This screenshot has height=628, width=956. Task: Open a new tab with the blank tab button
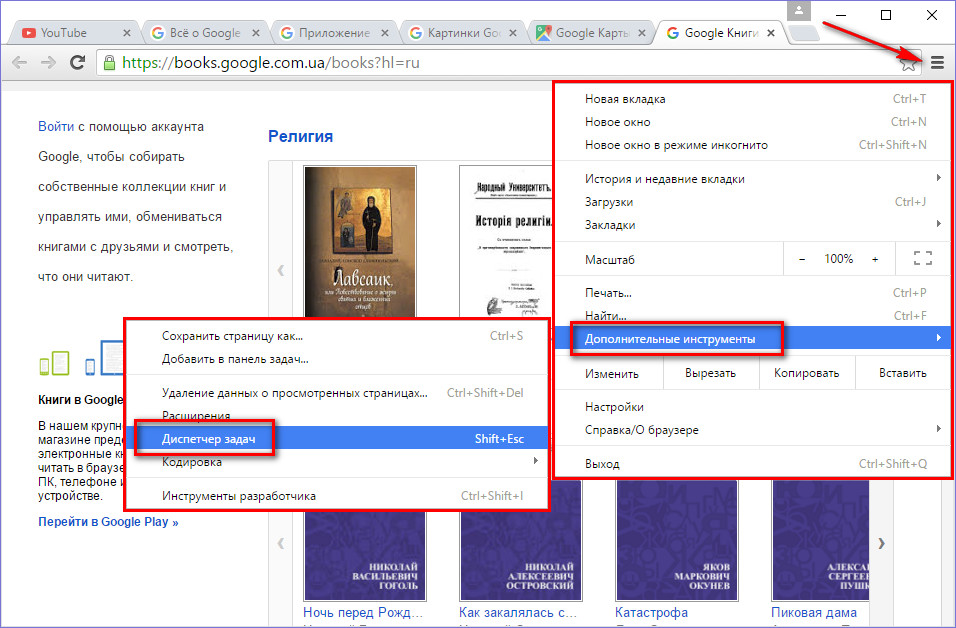pyautogui.click(x=805, y=33)
